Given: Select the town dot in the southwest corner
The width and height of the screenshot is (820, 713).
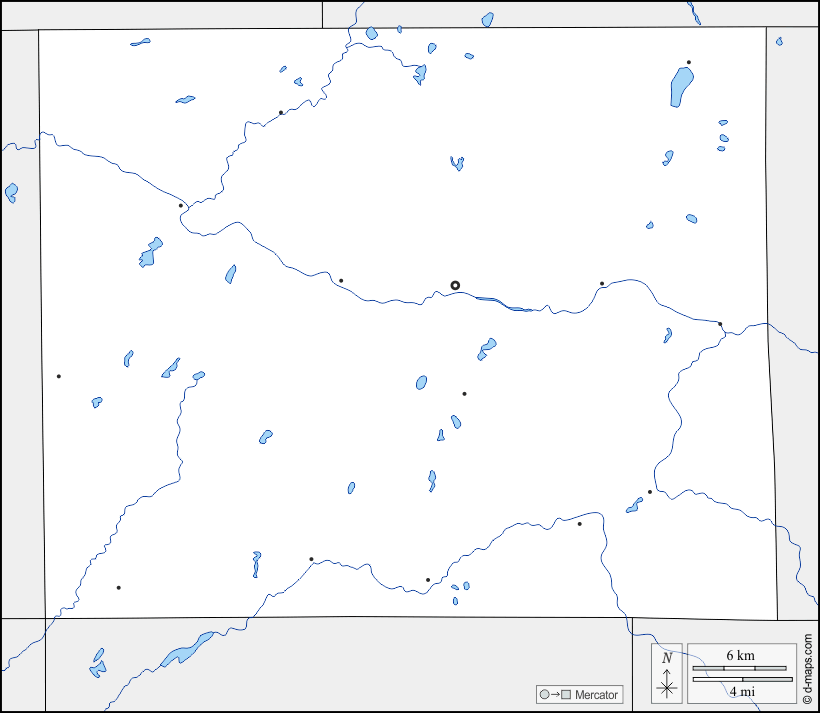Looking at the screenshot, I should pos(118,587).
